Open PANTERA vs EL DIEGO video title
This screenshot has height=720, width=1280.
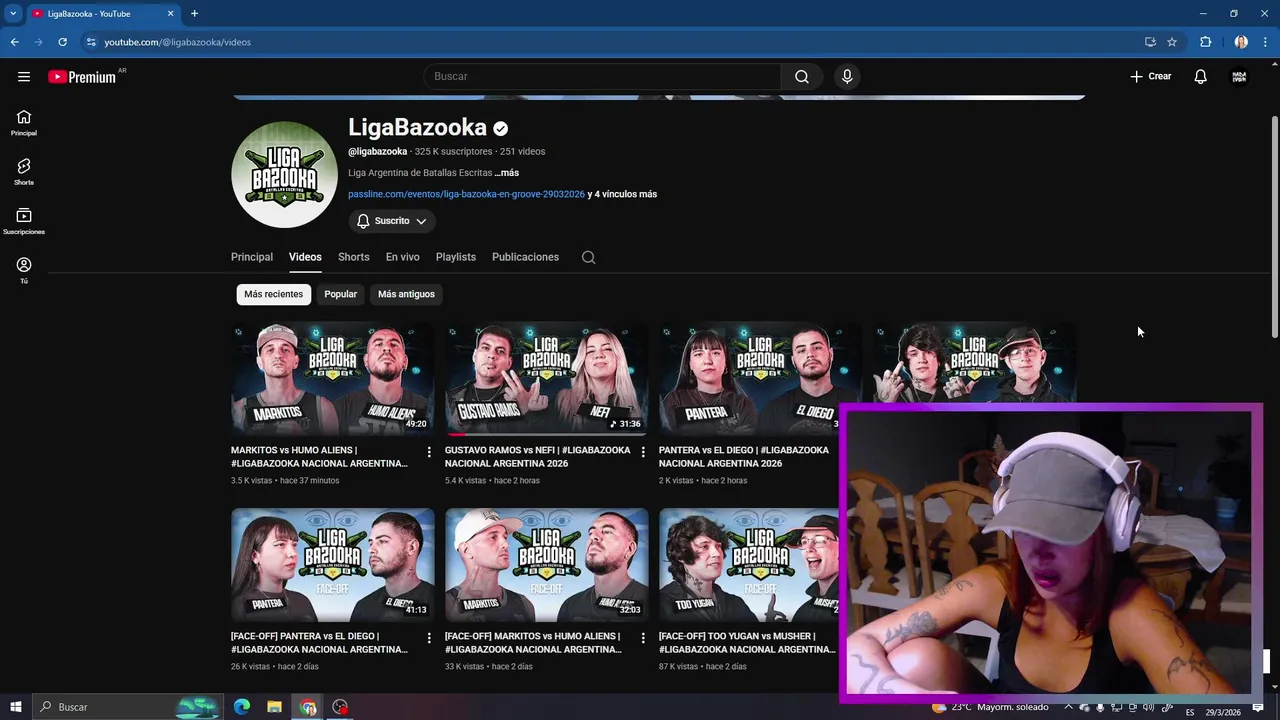click(x=744, y=457)
